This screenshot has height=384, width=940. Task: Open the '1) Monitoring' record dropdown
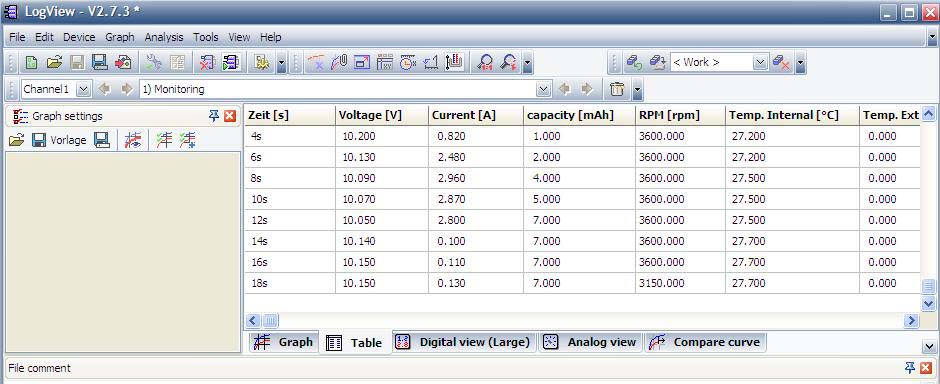tap(544, 89)
